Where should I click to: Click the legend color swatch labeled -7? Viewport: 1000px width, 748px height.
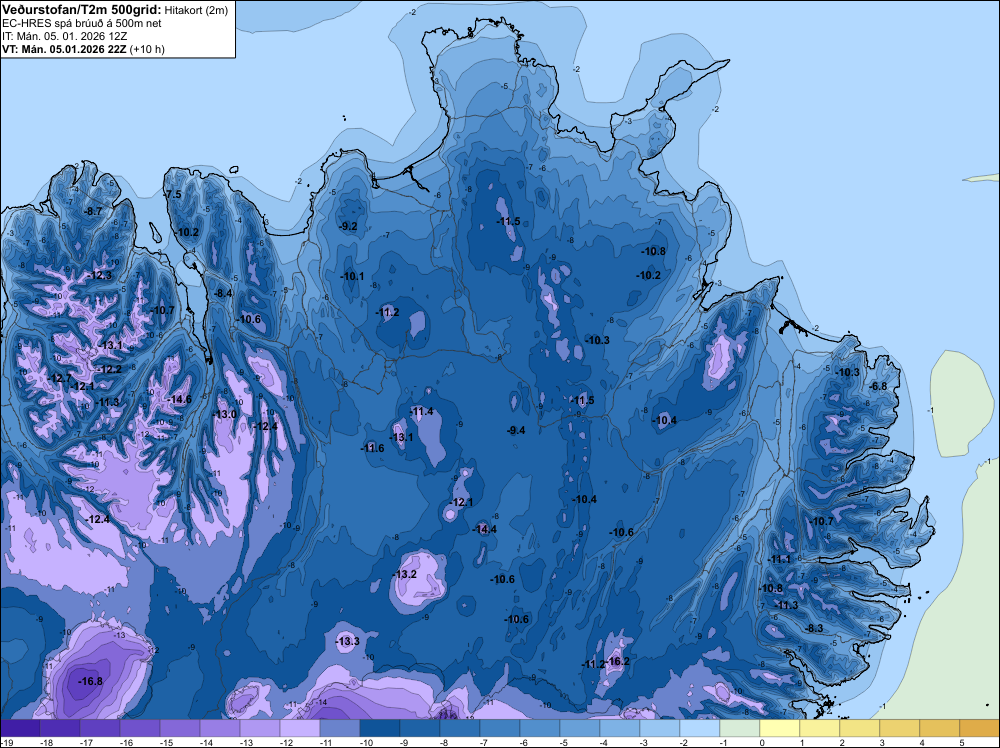click(499, 728)
